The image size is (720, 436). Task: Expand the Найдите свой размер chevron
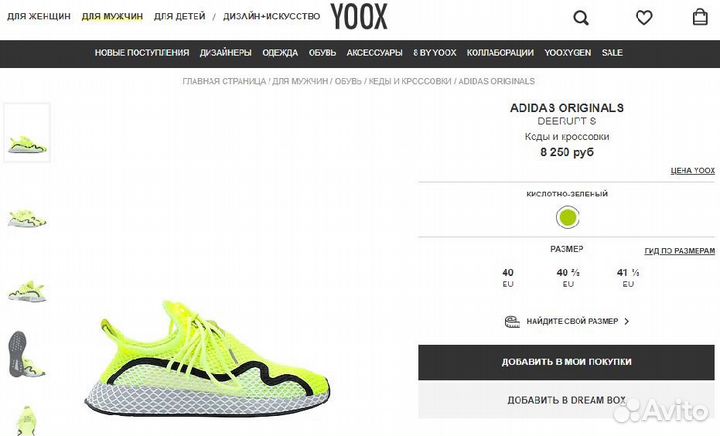pyautogui.click(x=627, y=321)
